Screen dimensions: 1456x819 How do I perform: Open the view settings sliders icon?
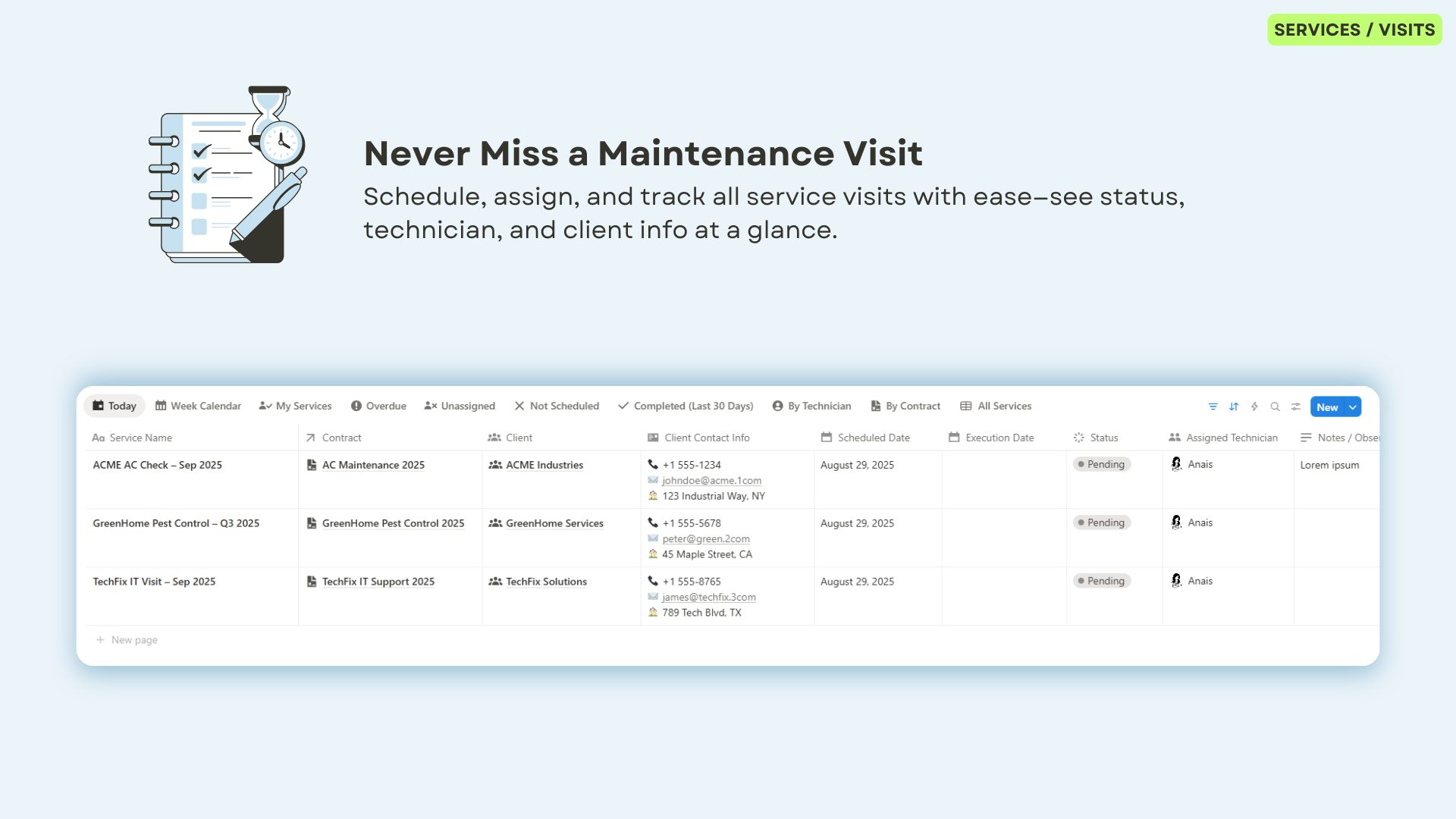tap(1296, 406)
